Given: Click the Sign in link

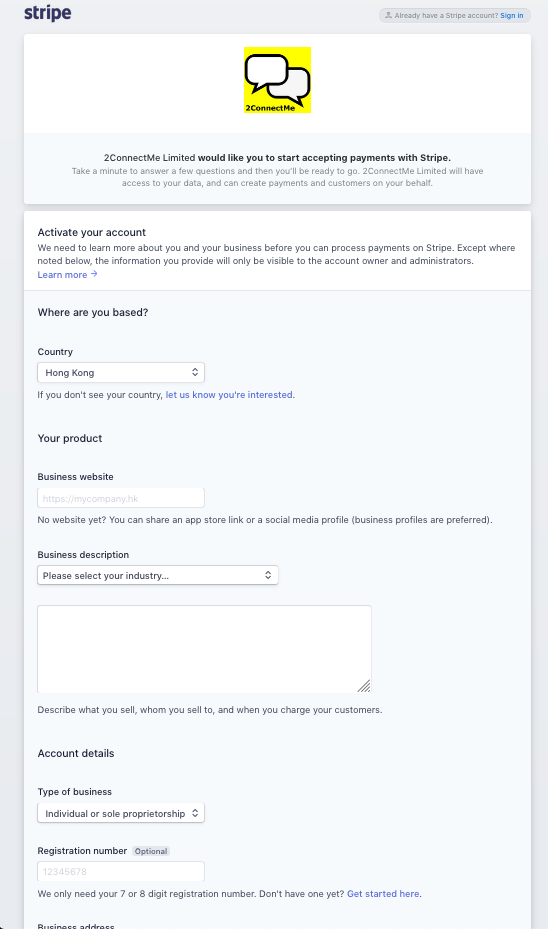Looking at the screenshot, I should click(512, 15).
